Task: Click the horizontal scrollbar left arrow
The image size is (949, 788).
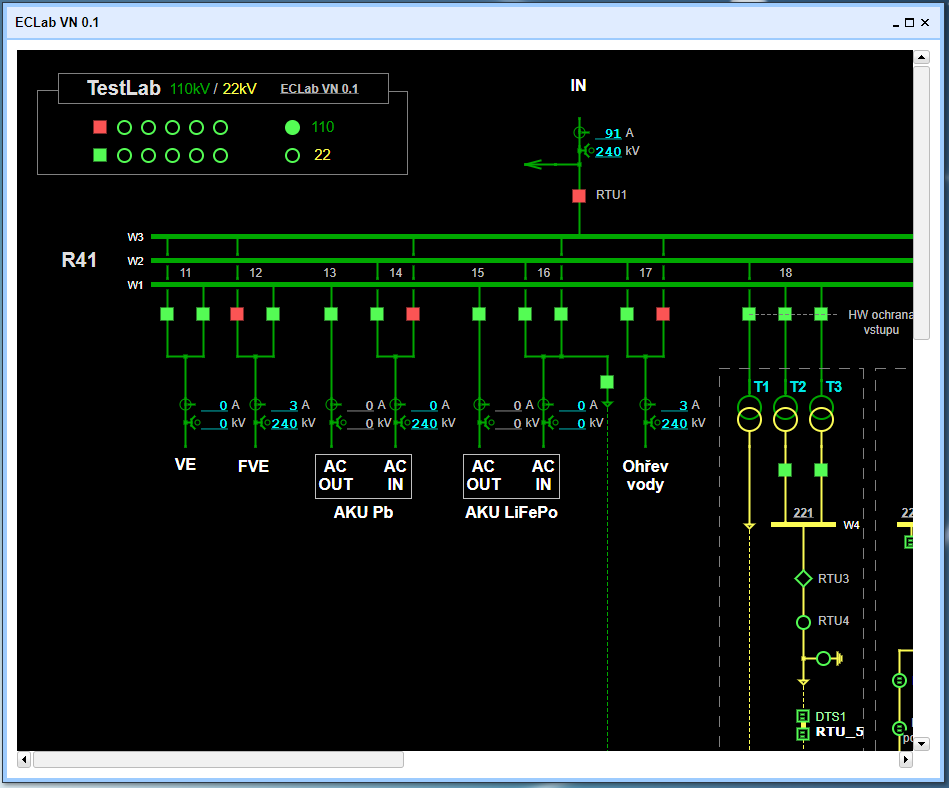Action: pos(24,759)
